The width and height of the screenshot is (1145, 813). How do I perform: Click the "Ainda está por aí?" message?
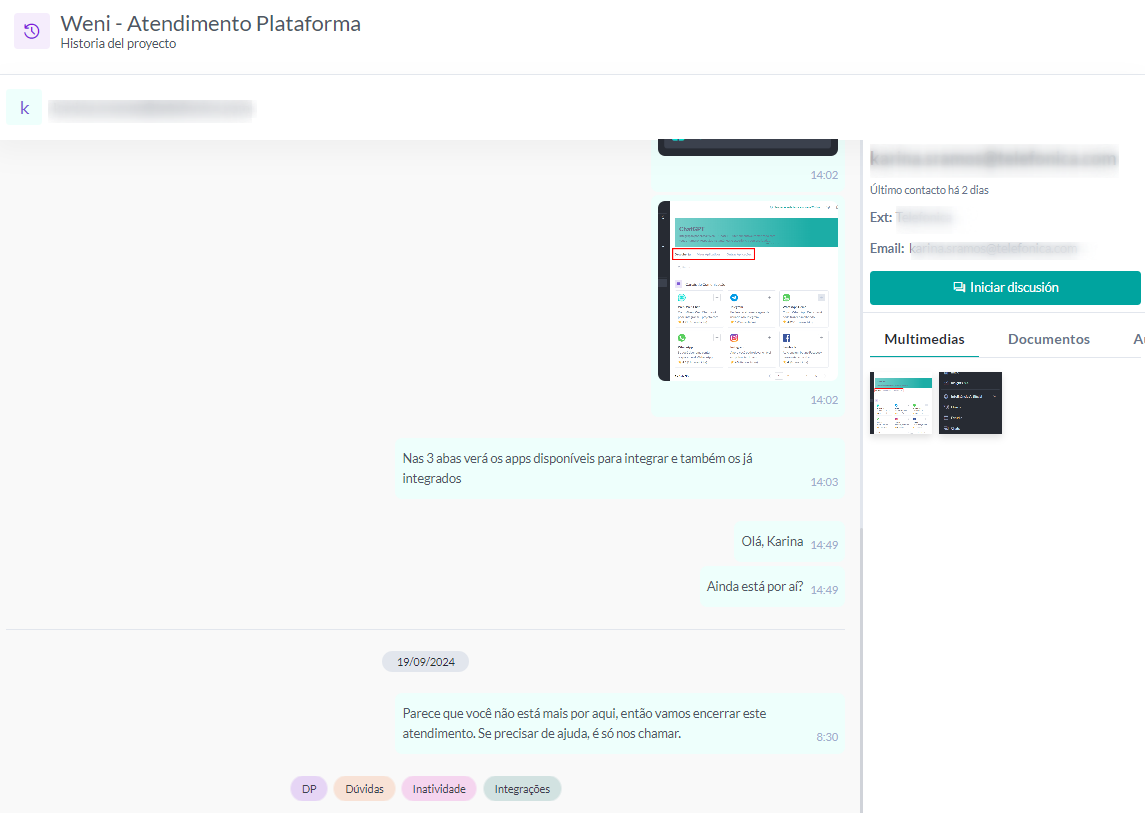tap(755, 586)
